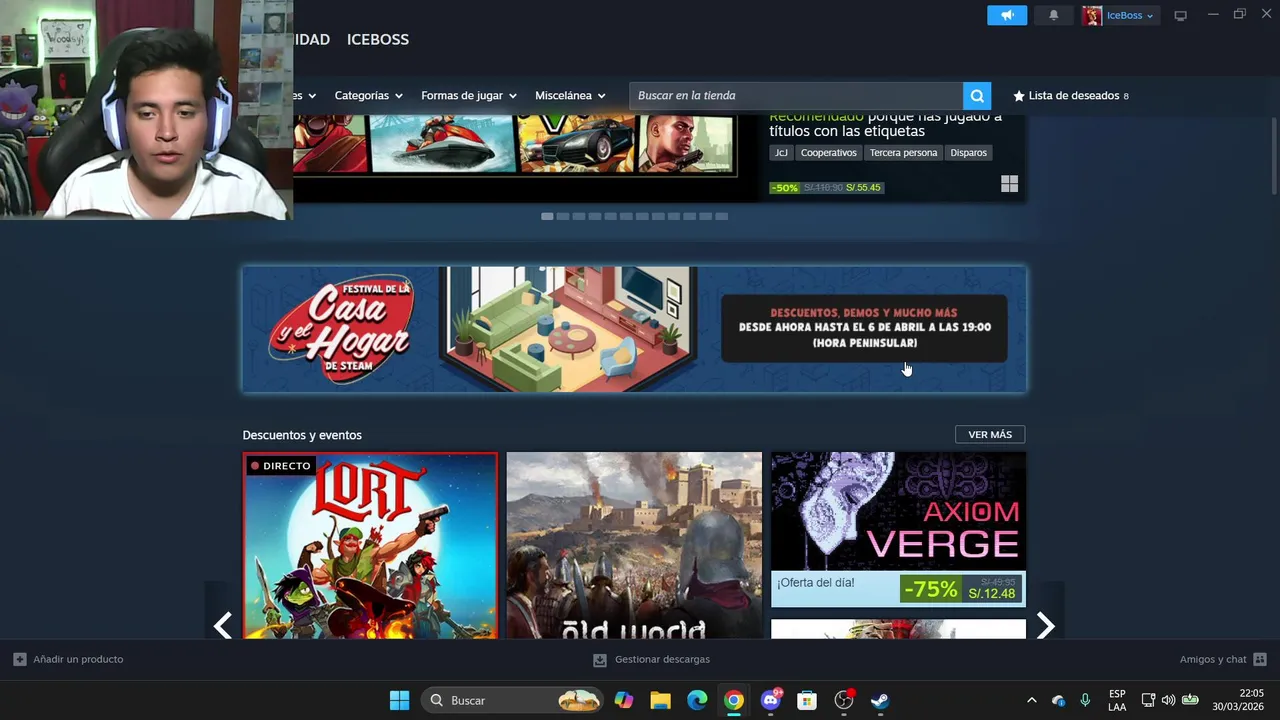The image size is (1280, 720).
Task: Switch to Big Picture mode monitor icon
Action: (x=1180, y=15)
